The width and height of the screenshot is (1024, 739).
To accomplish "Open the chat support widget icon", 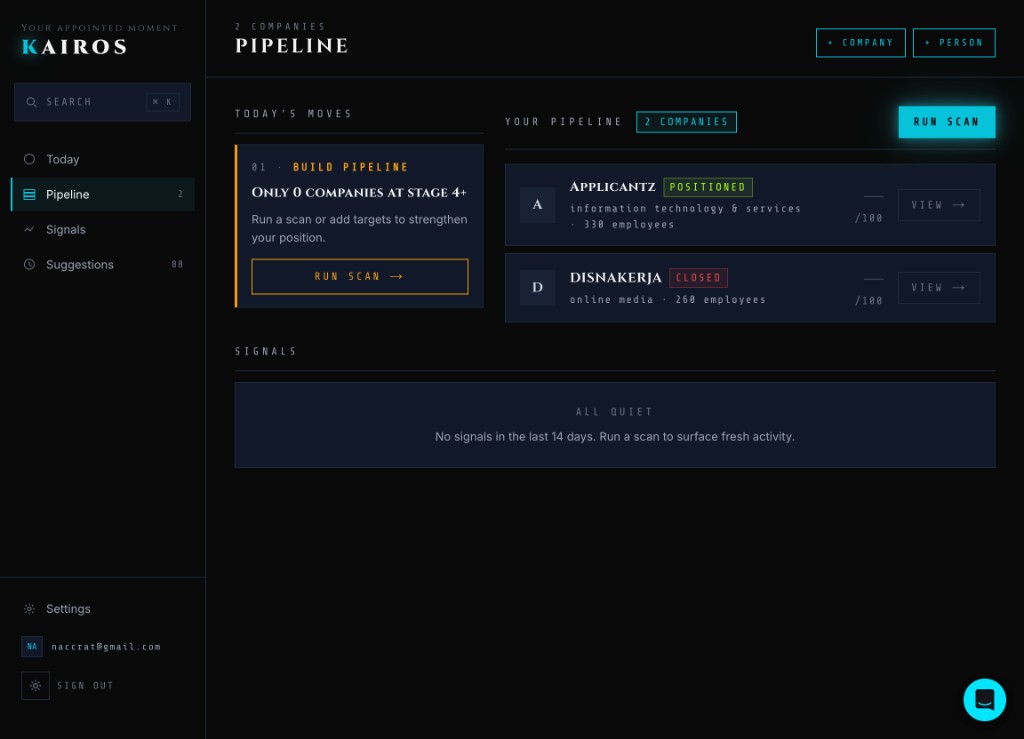I will [x=985, y=700].
